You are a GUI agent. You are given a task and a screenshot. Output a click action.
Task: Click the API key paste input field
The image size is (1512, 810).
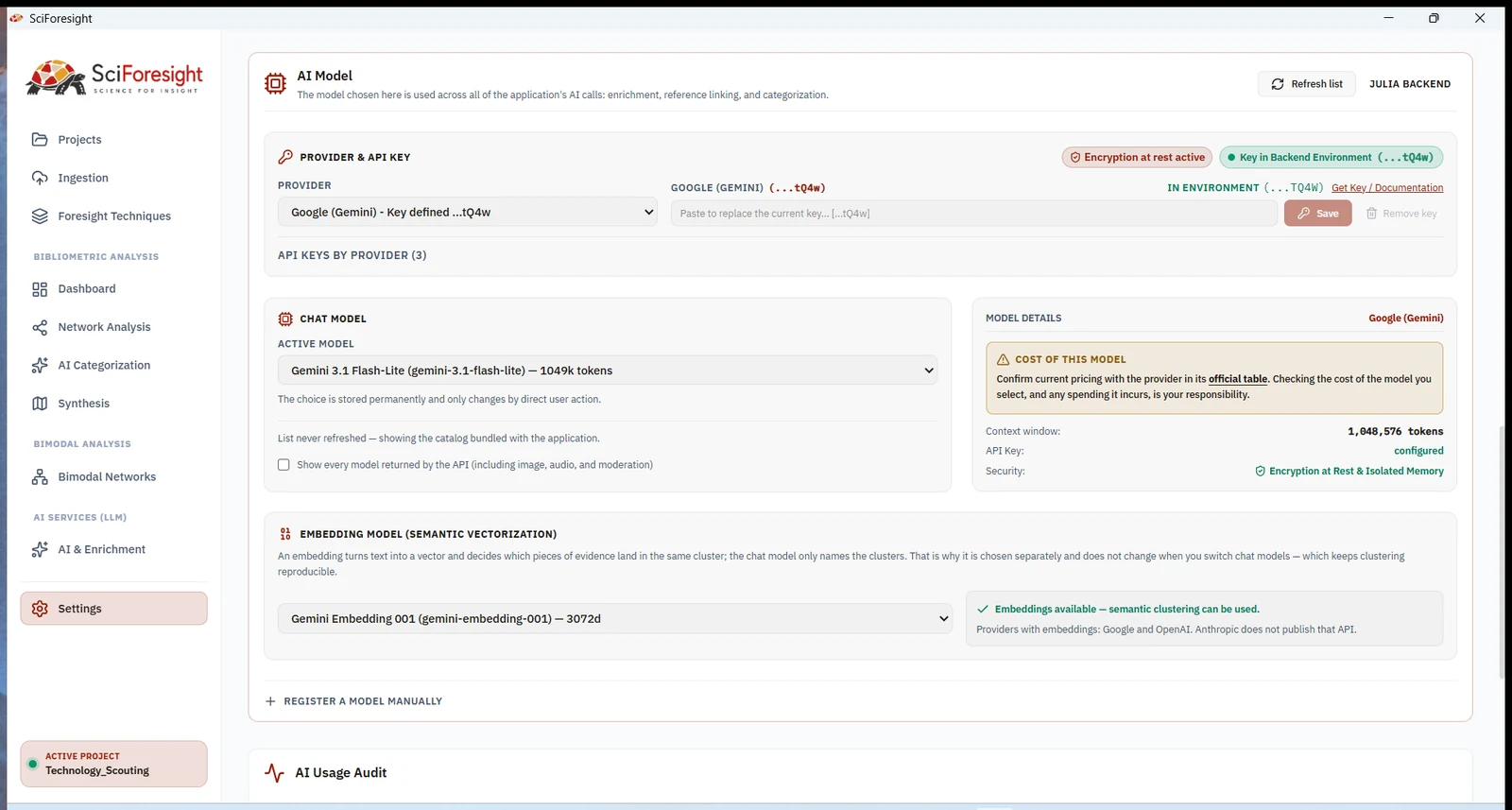[974, 214]
